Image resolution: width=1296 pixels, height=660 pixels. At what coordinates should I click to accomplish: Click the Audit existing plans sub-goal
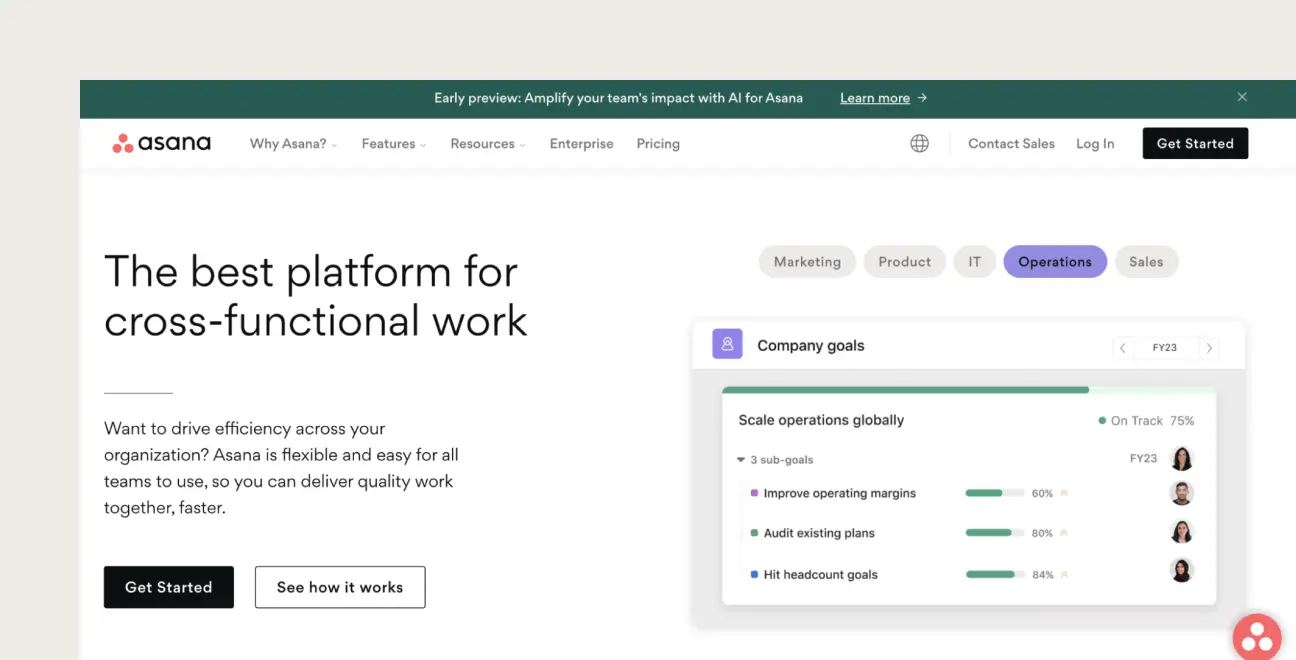coord(819,533)
